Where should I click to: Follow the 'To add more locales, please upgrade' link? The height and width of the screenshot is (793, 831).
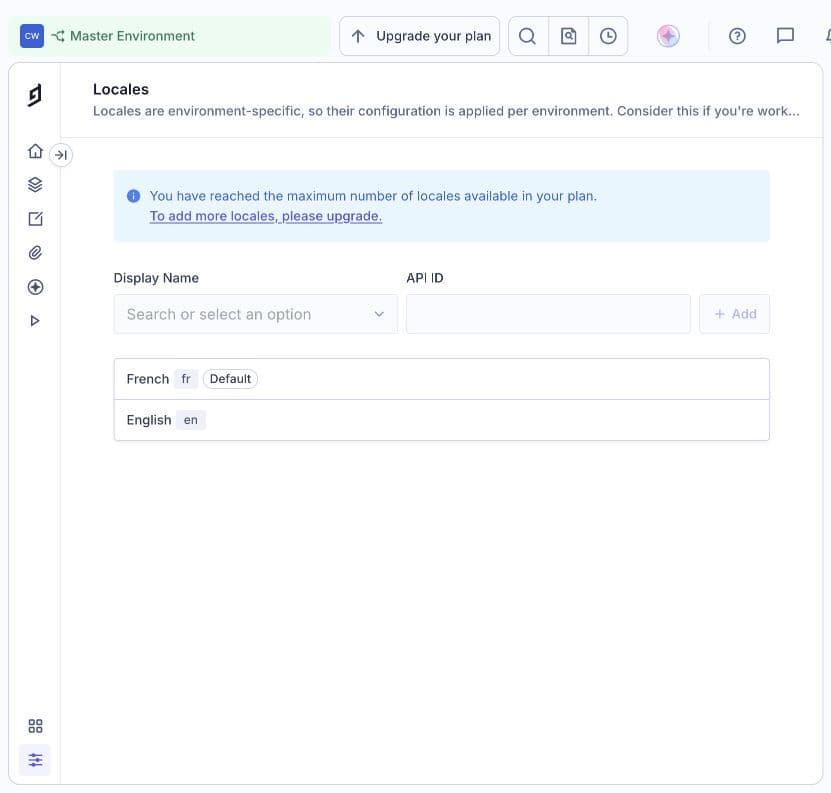pyautogui.click(x=266, y=216)
